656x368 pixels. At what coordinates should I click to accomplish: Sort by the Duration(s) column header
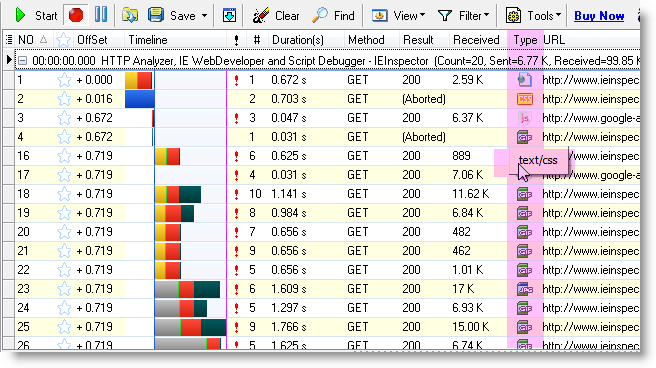click(297, 40)
